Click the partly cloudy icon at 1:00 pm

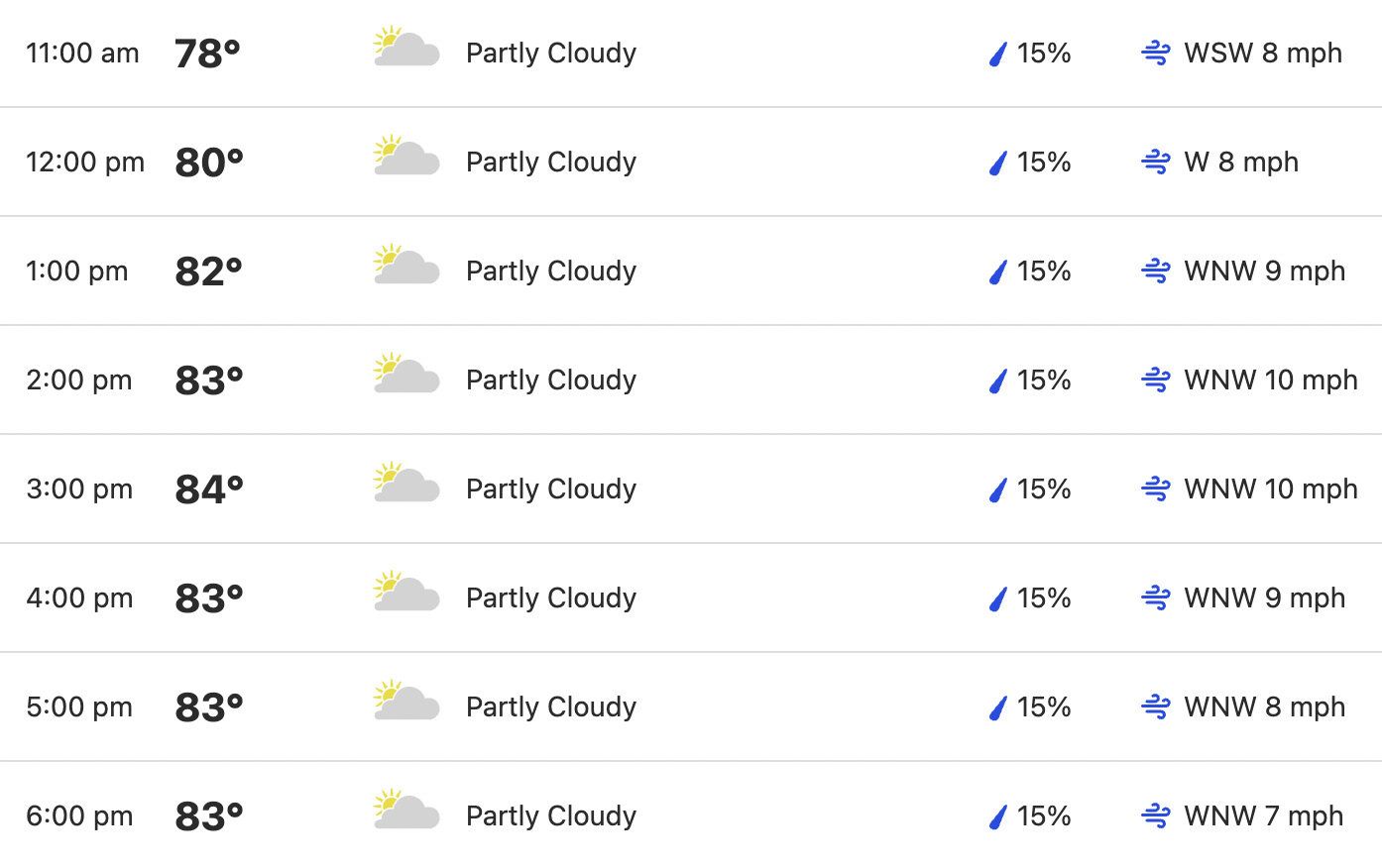point(406,265)
